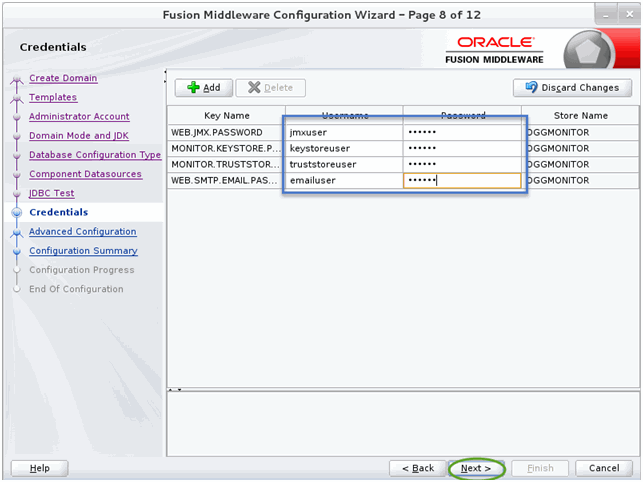The width and height of the screenshot is (643, 482).
Task: Go to the Templates step
Action: click(53, 97)
